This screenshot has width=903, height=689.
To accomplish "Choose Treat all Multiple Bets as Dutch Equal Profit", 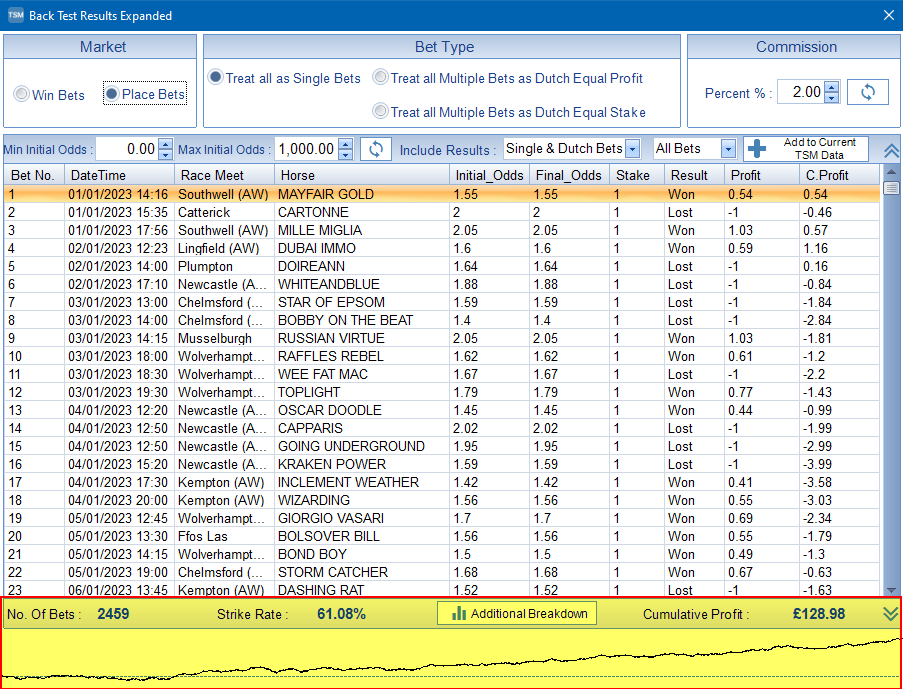I will pos(380,78).
